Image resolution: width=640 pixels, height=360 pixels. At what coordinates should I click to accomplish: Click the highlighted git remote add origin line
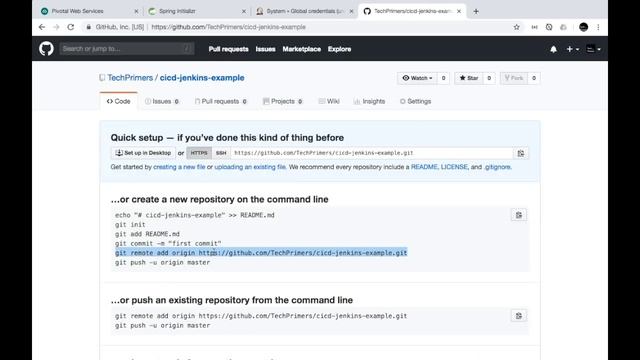[x=261, y=253]
